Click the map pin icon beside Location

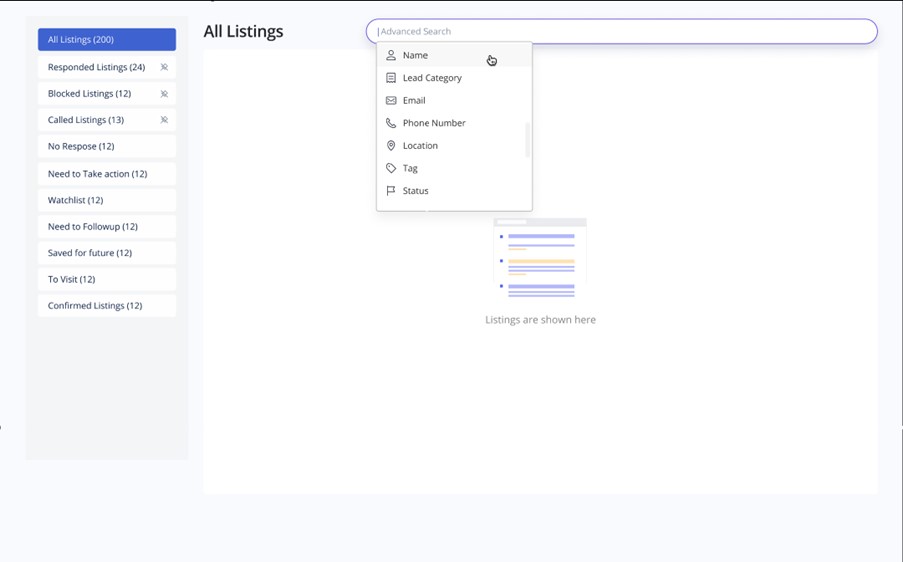click(x=391, y=146)
